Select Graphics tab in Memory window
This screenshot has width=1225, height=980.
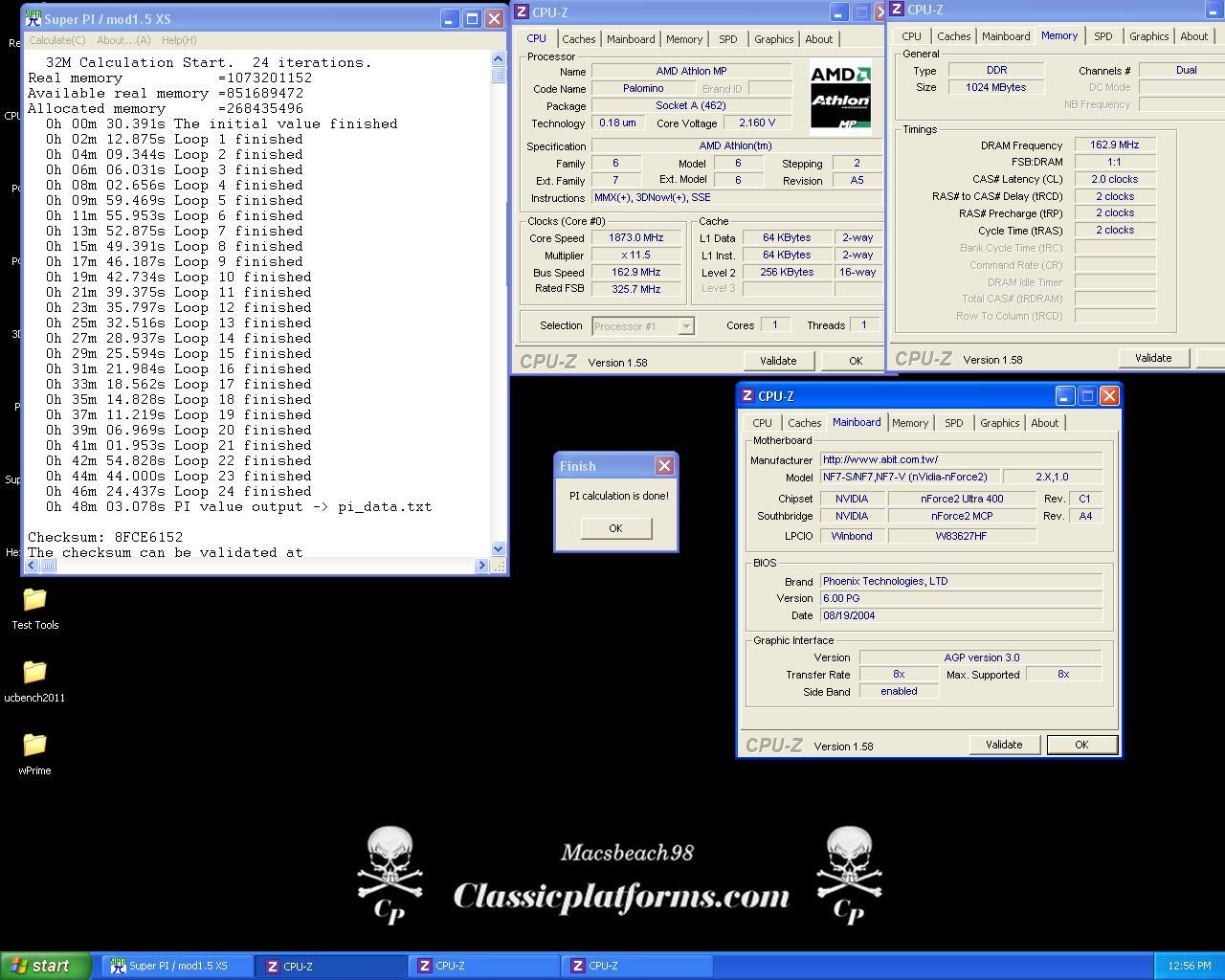pyautogui.click(x=1148, y=36)
